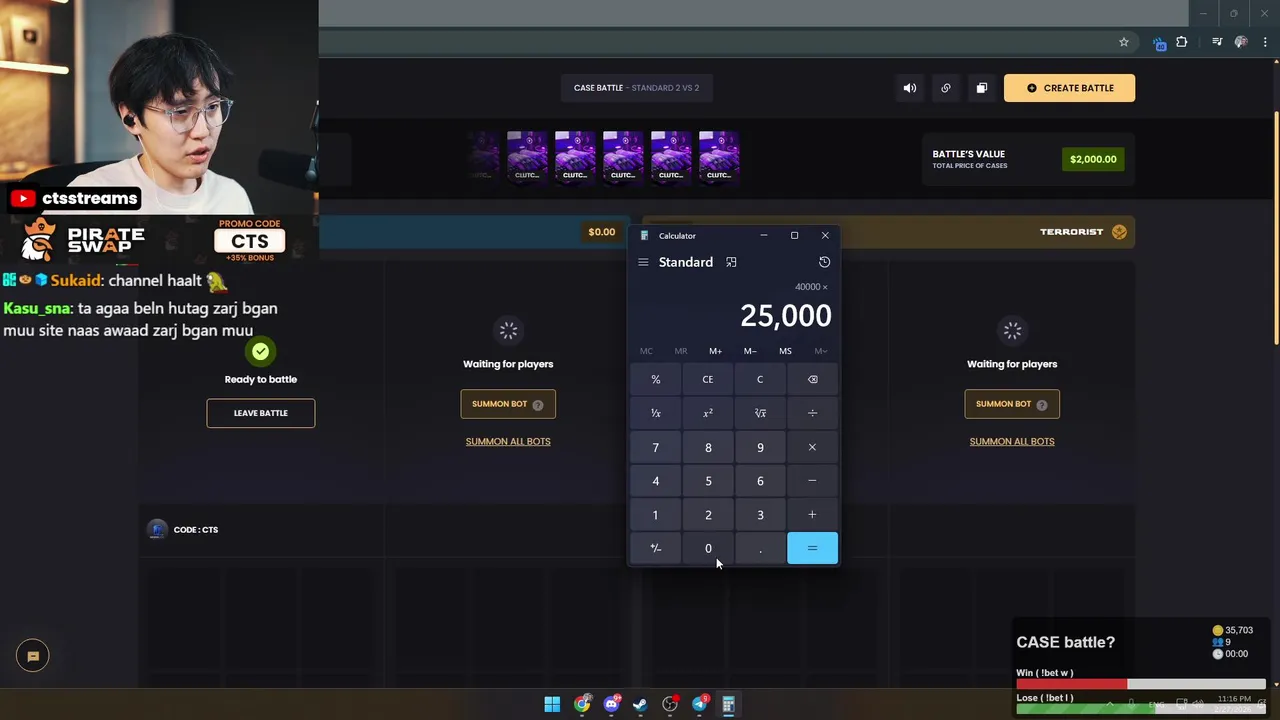The width and height of the screenshot is (1280, 720).
Task: Click the blue extension icon with badge
Action: click(x=1159, y=43)
